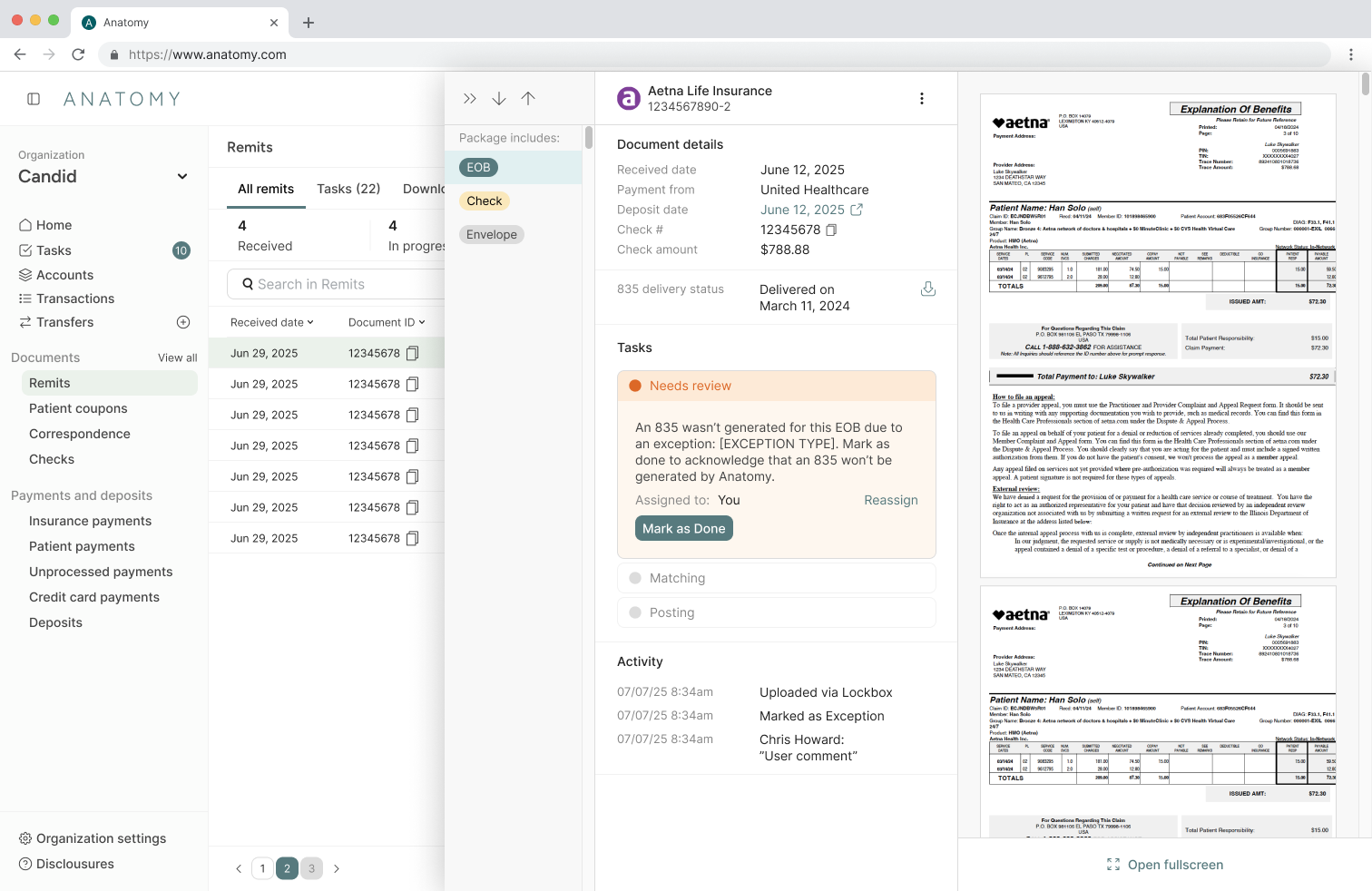Copy the check number 12345678
The image size is (1372, 891).
(x=831, y=230)
